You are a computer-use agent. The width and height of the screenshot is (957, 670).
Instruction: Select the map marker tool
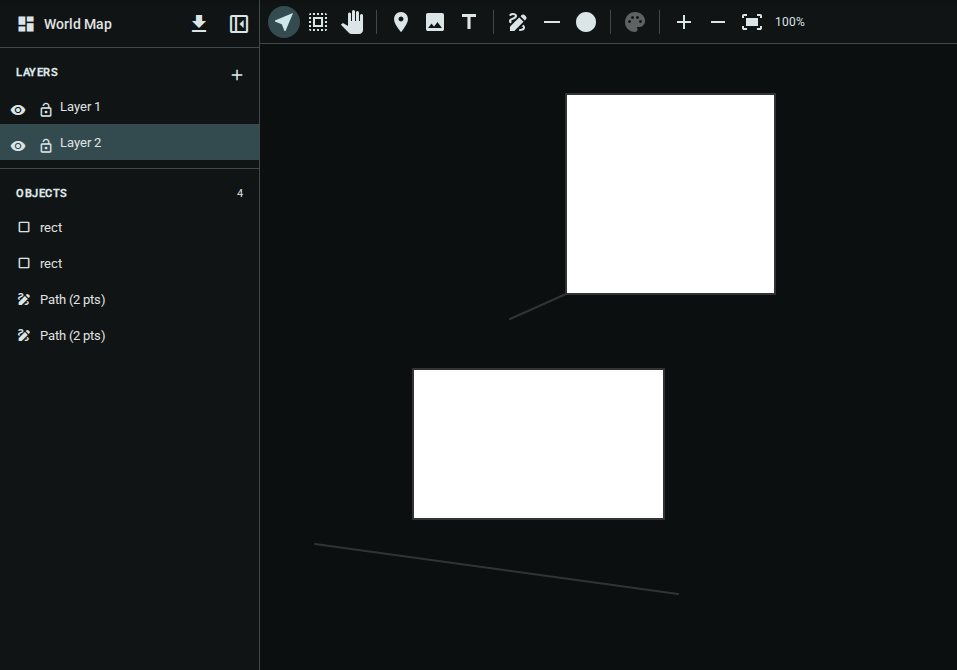(x=400, y=21)
